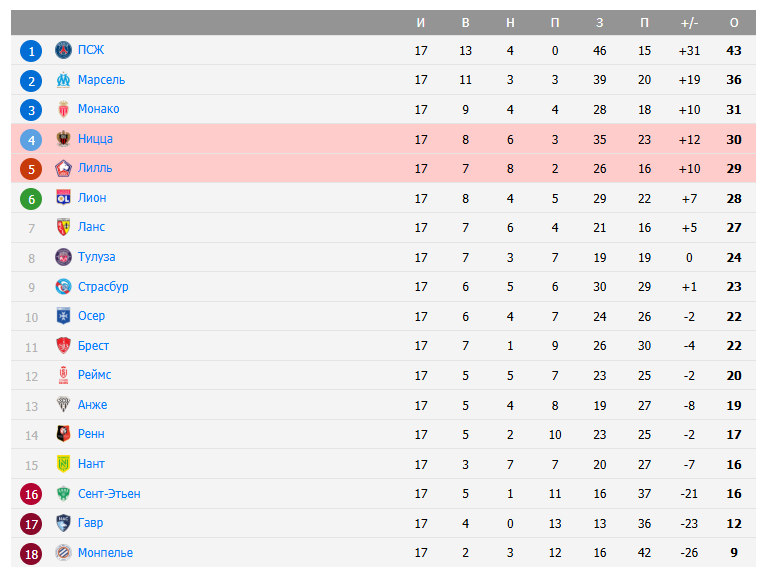Click the Lyon club crest icon

coord(64,198)
